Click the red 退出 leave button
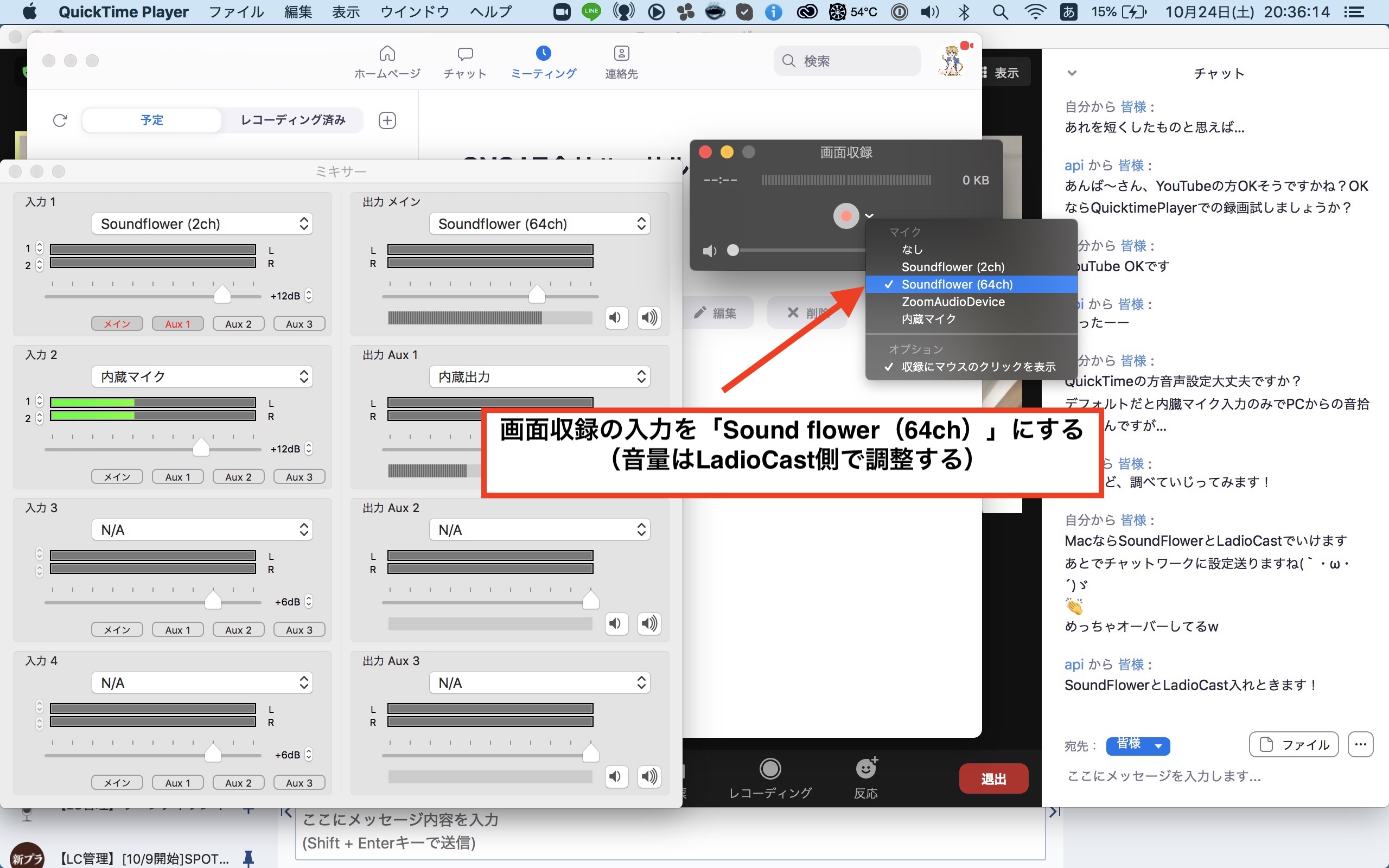The width and height of the screenshot is (1389, 868). click(993, 779)
